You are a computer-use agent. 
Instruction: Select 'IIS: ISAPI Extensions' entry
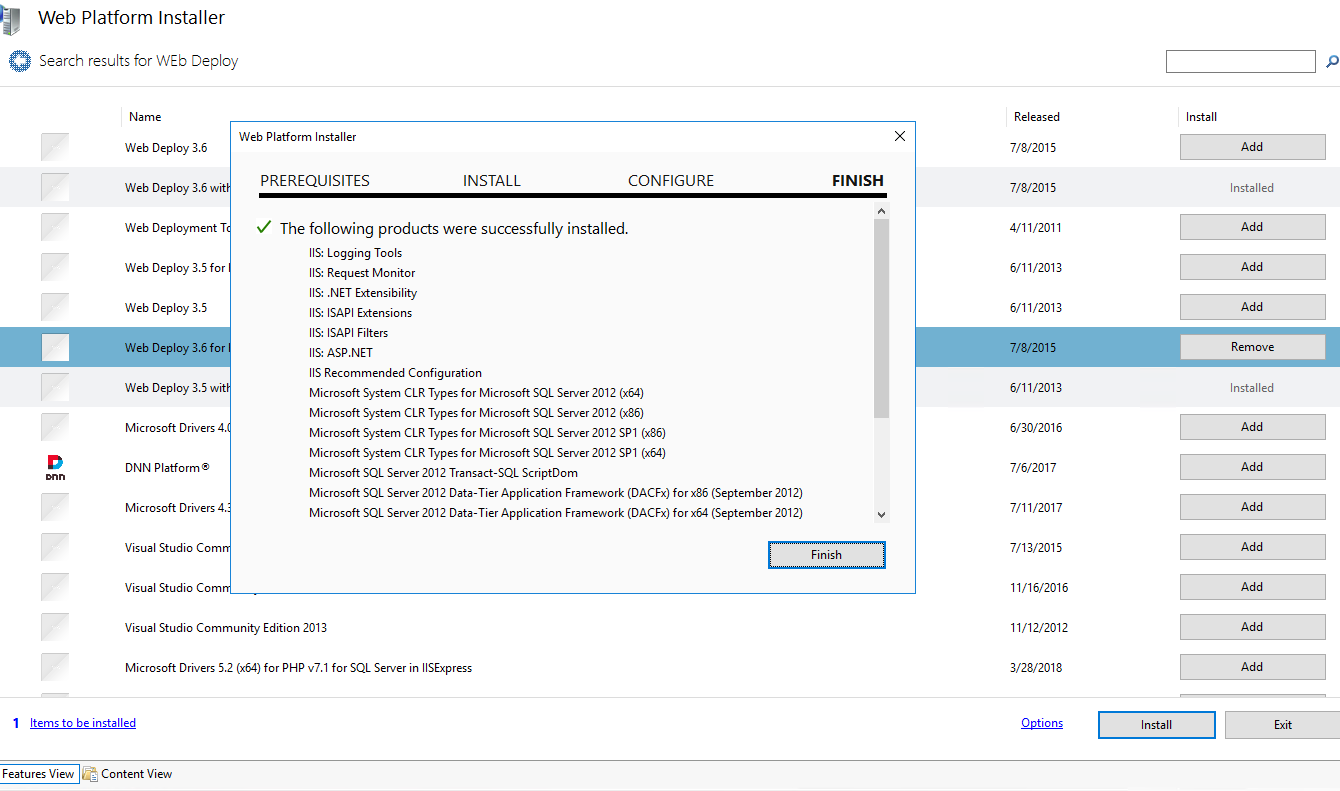pyautogui.click(x=360, y=313)
